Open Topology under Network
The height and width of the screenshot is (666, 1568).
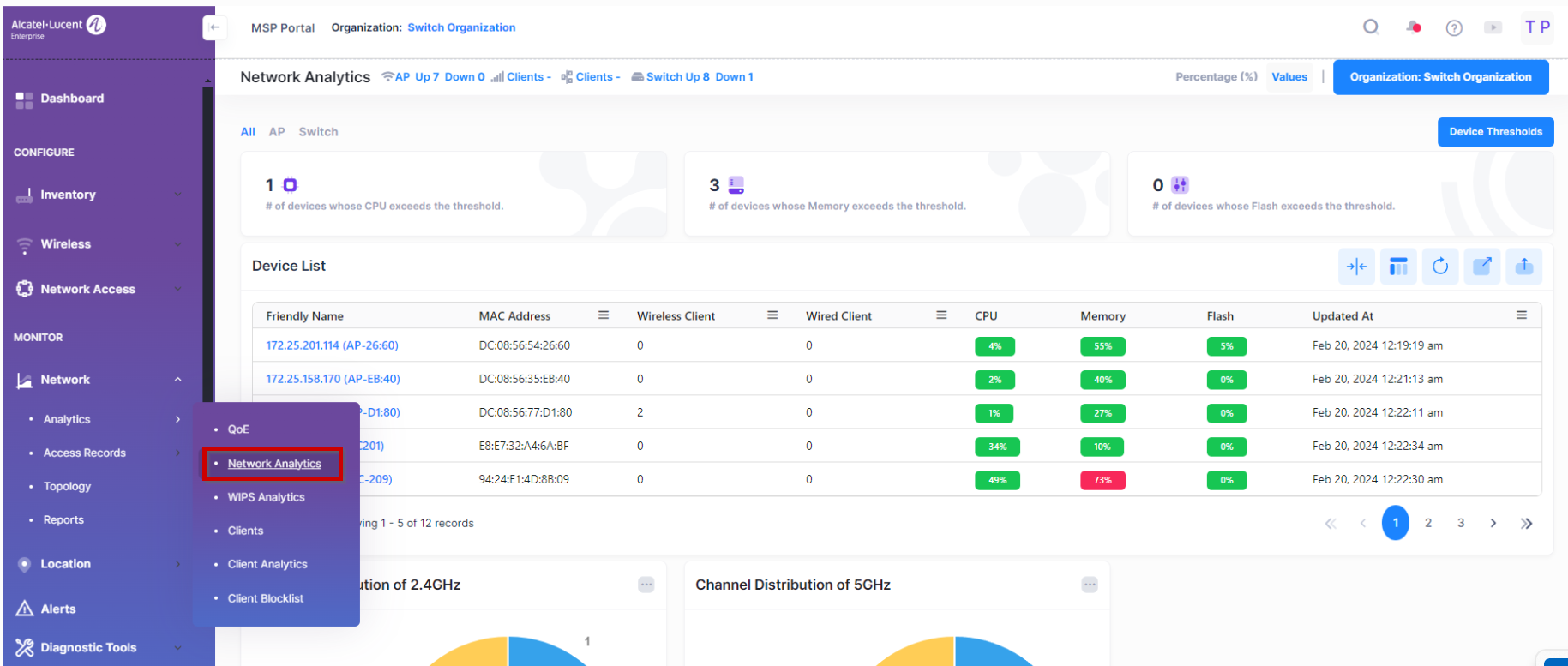67,486
